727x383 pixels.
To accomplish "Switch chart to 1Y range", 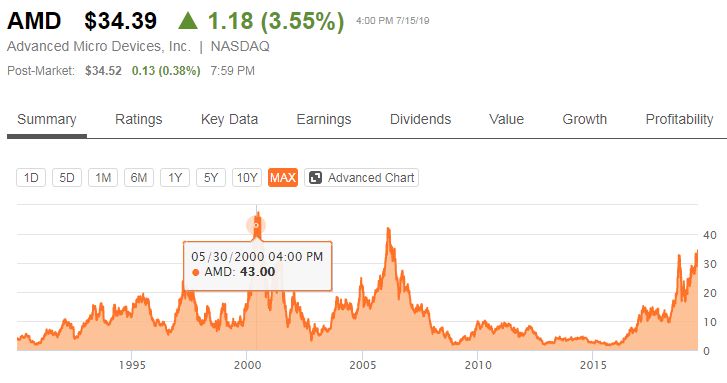I will tap(175, 178).
